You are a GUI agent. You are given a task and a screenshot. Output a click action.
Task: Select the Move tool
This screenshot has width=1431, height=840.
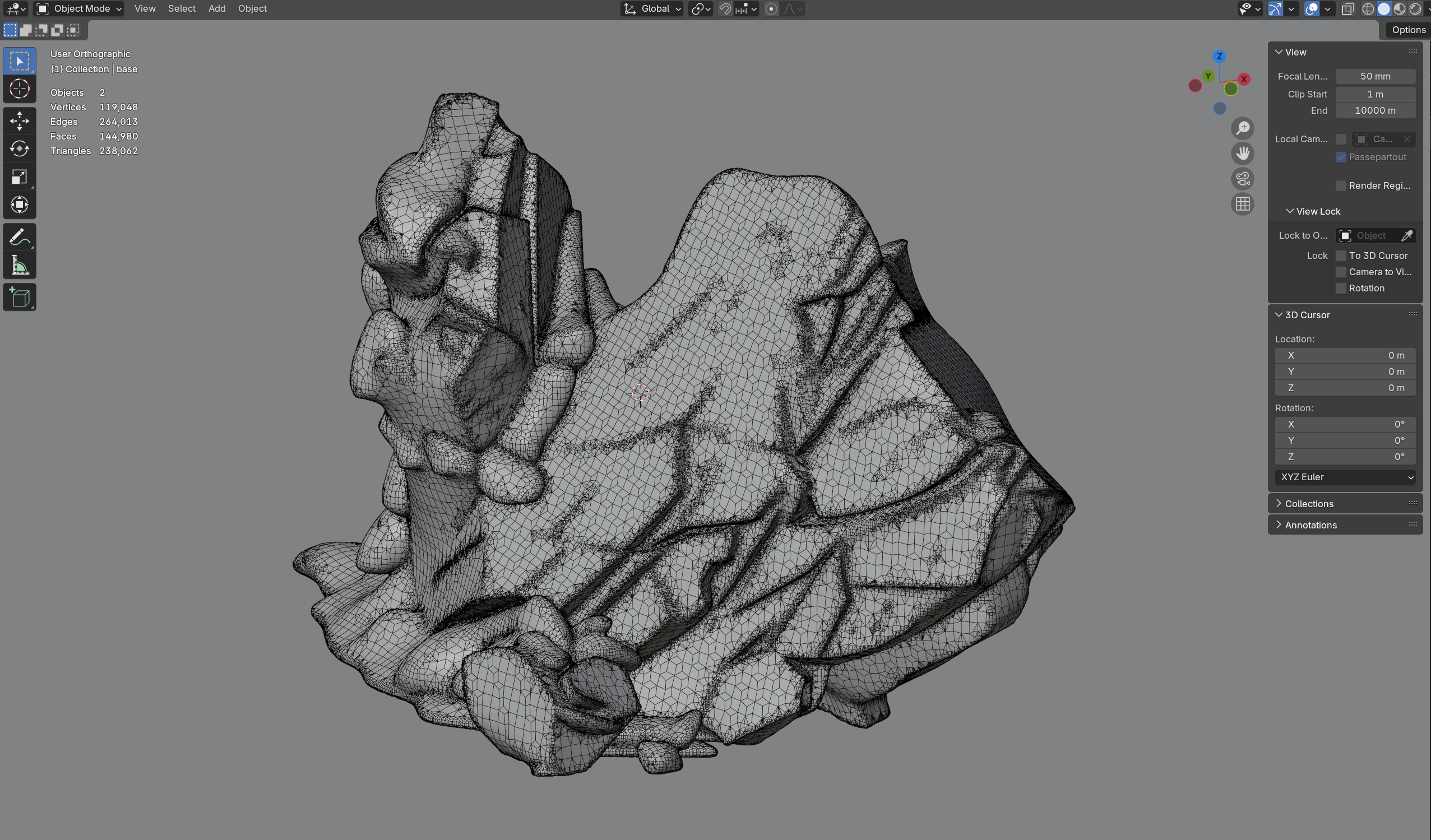[19, 120]
